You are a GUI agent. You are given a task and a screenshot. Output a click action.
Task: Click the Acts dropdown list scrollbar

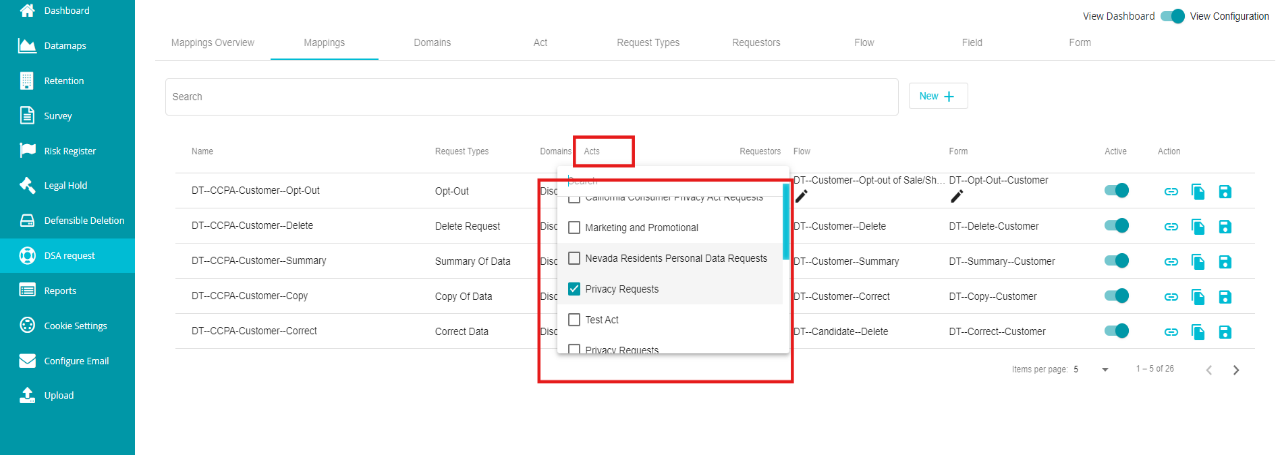786,222
